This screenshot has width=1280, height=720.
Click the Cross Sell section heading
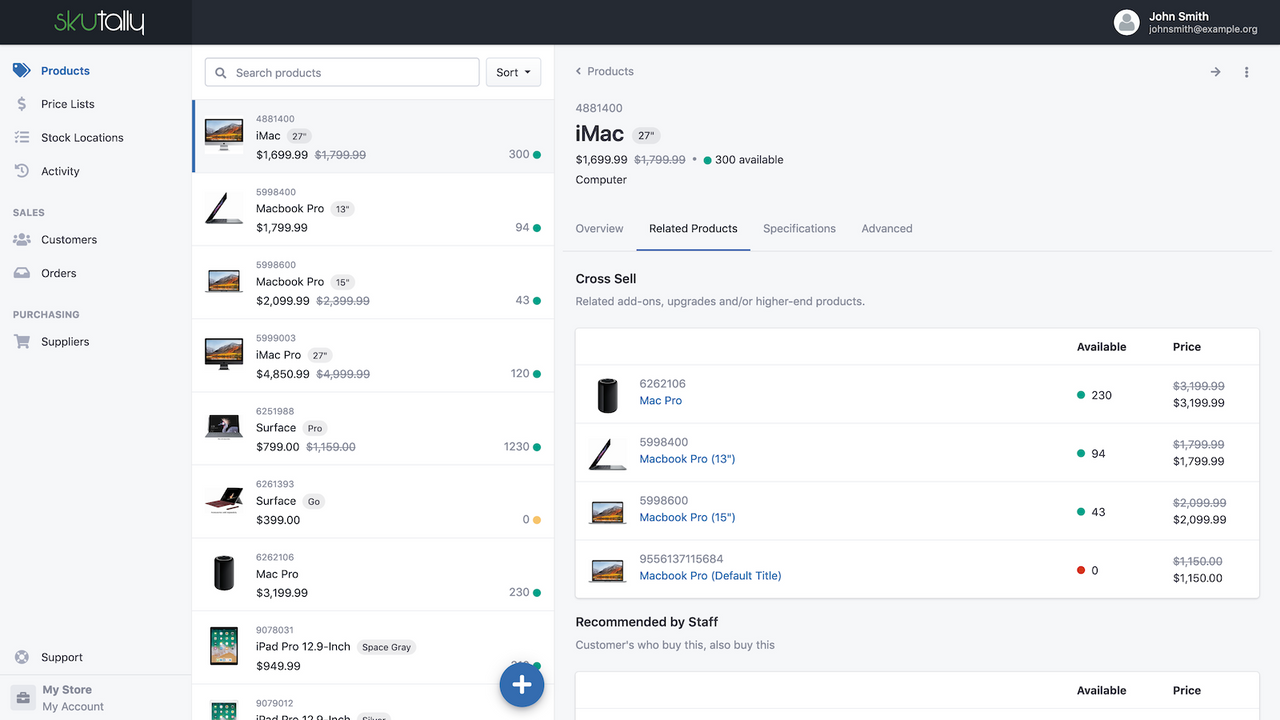point(606,279)
